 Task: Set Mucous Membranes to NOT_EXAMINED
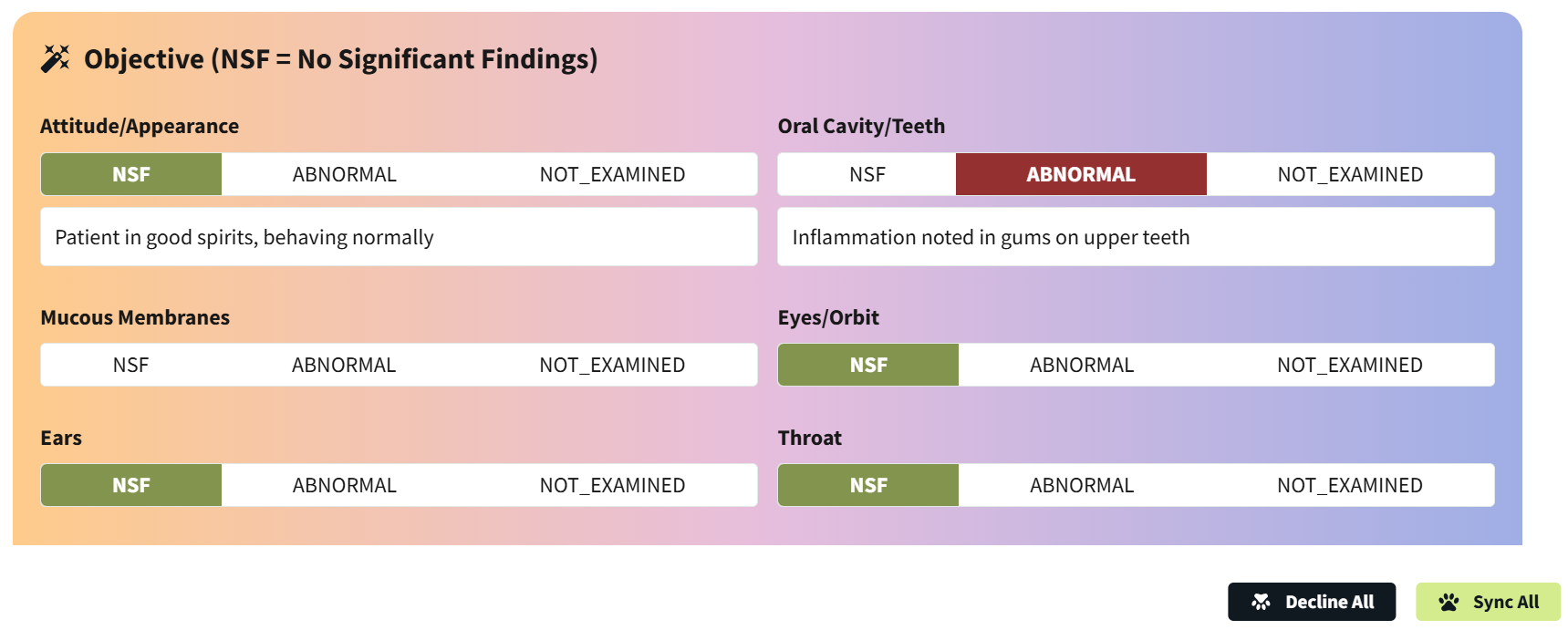pyautogui.click(x=612, y=365)
